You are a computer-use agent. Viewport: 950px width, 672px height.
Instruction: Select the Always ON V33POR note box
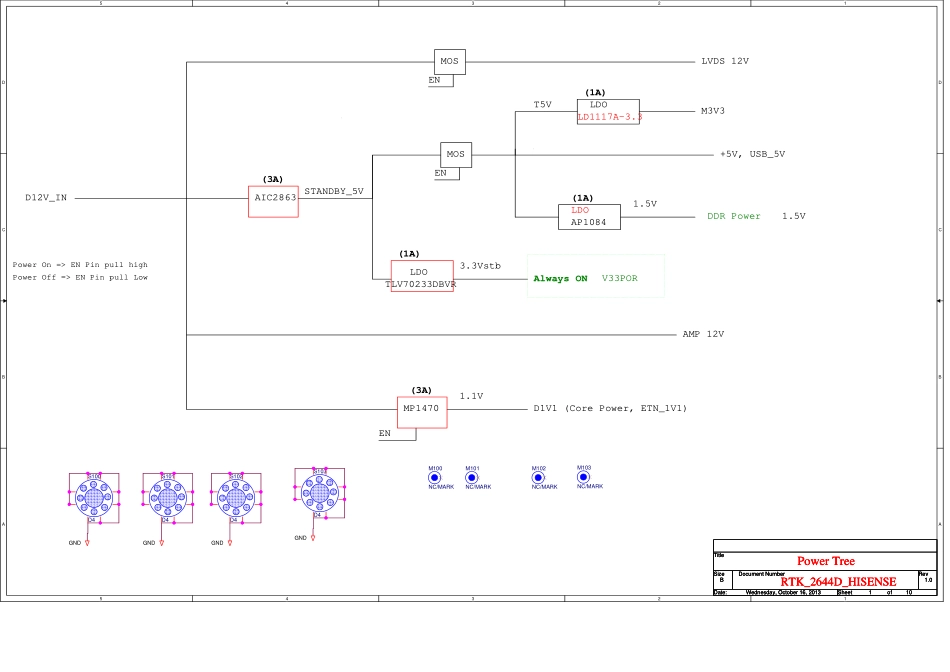[x=596, y=277]
